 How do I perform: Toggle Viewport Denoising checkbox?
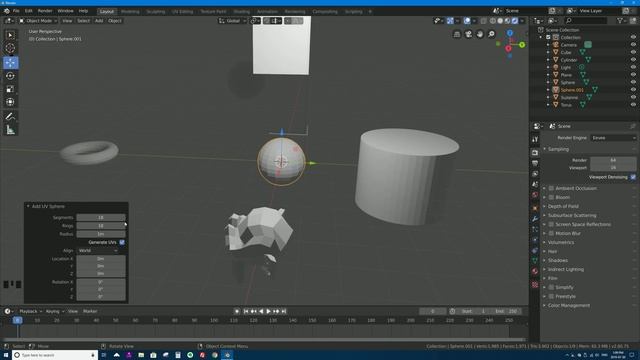(x=633, y=177)
